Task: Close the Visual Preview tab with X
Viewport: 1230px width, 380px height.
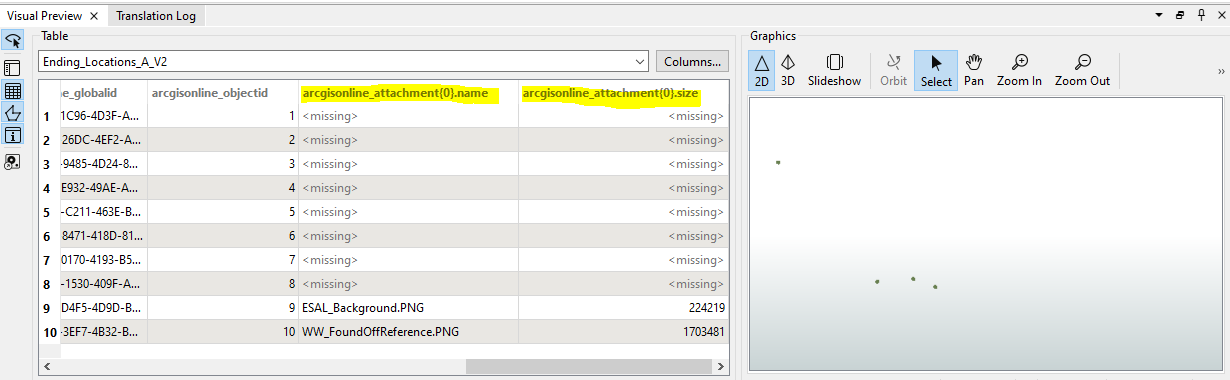Action: coord(94,16)
